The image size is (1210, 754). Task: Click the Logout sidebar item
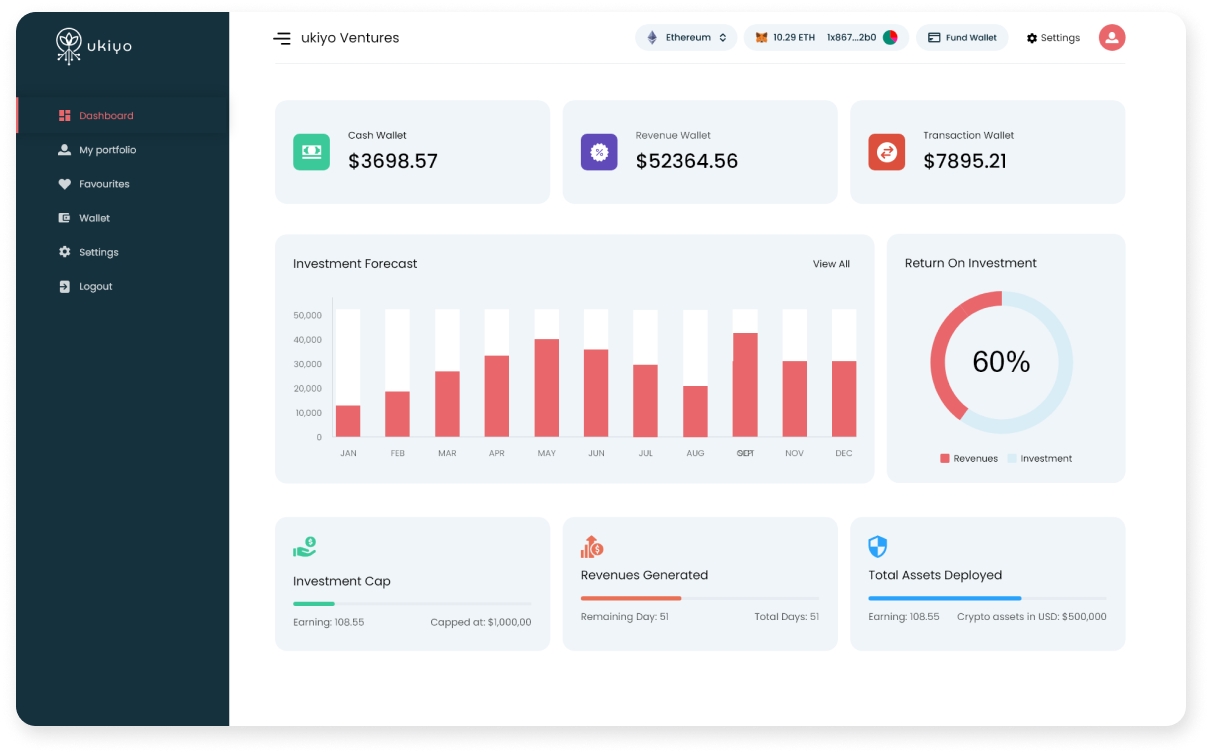(x=95, y=286)
